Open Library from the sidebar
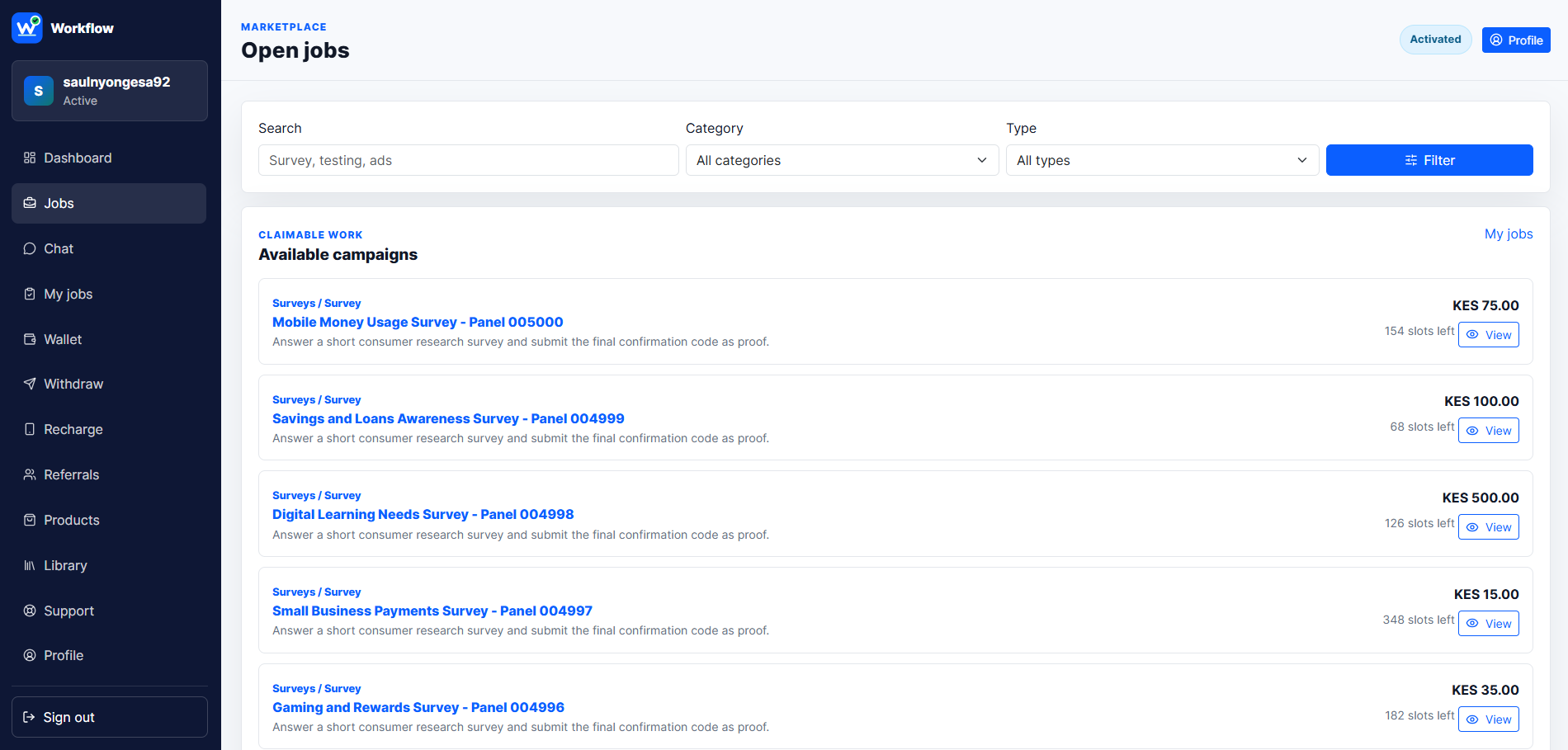The image size is (1568, 750). click(109, 565)
